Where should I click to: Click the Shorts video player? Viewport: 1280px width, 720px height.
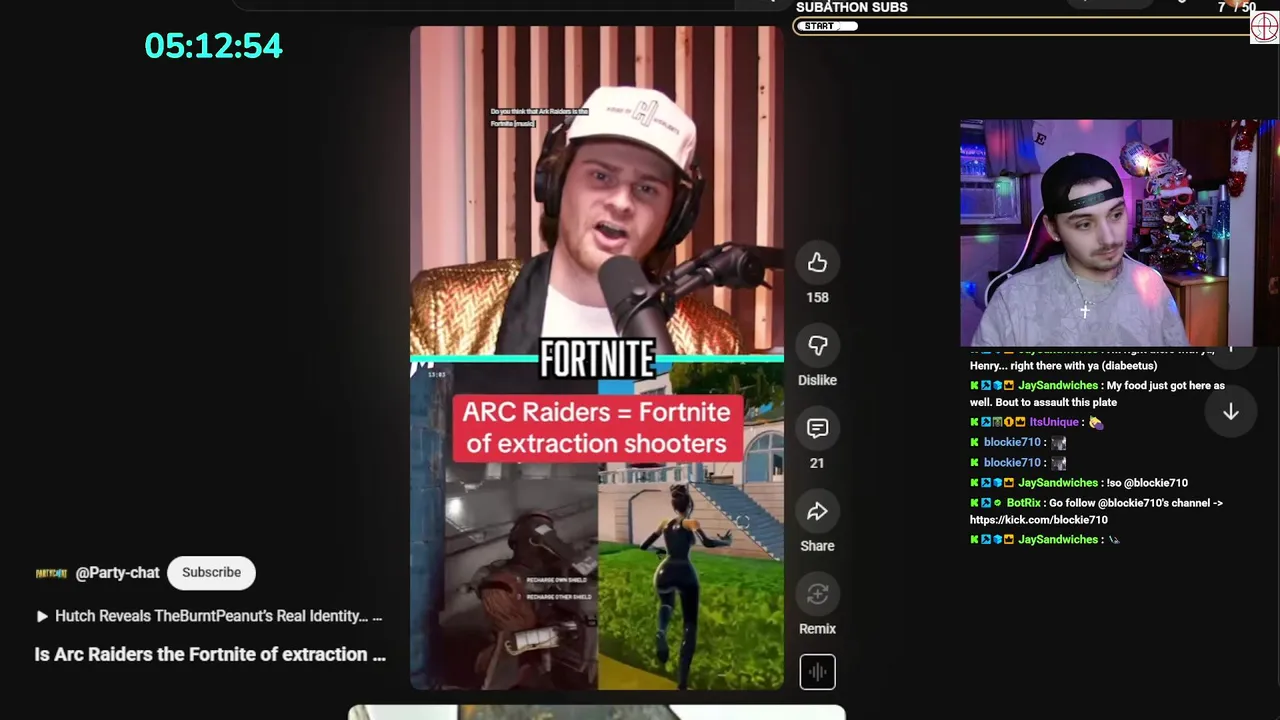click(597, 358)
